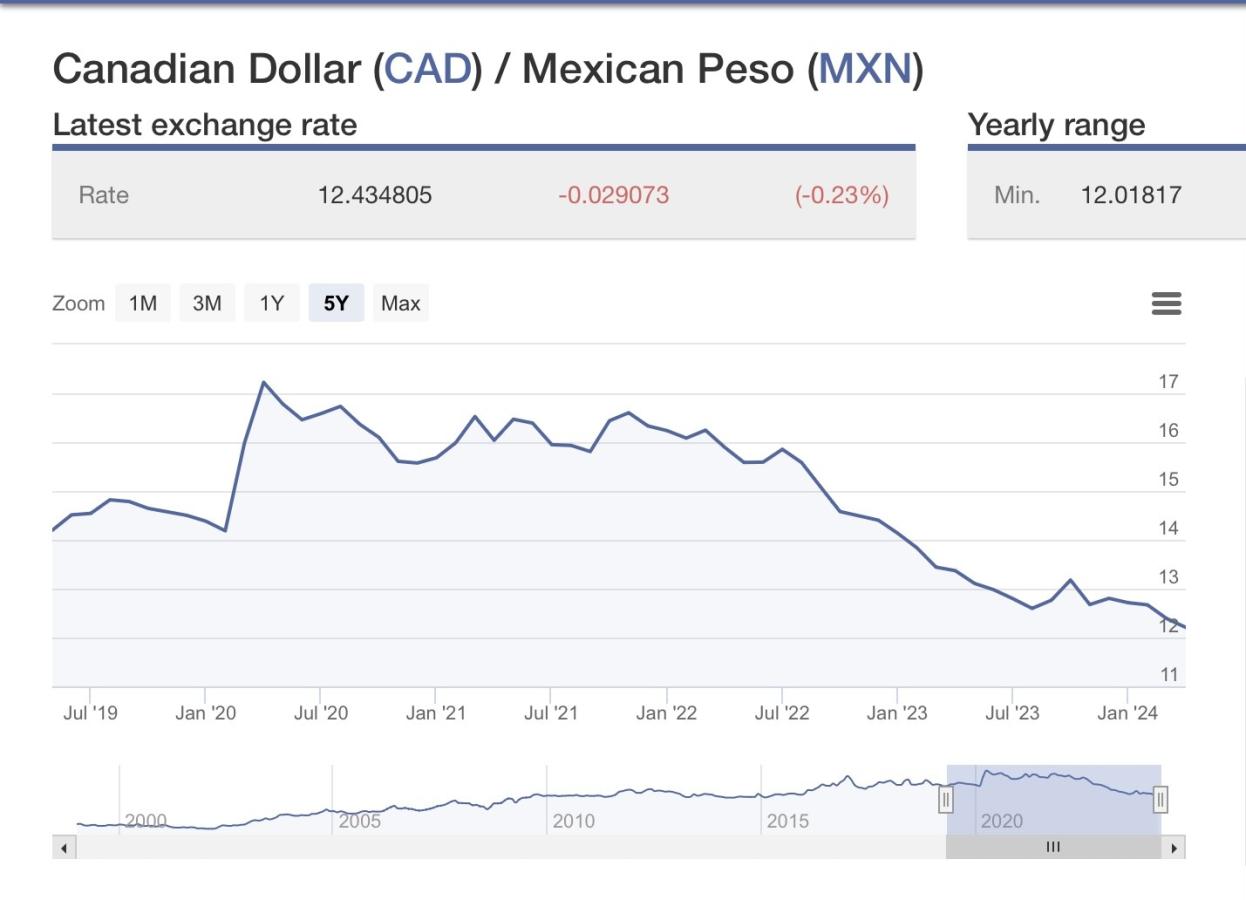
Task: Click the right navigator range handle
Action: (1161, 799)
